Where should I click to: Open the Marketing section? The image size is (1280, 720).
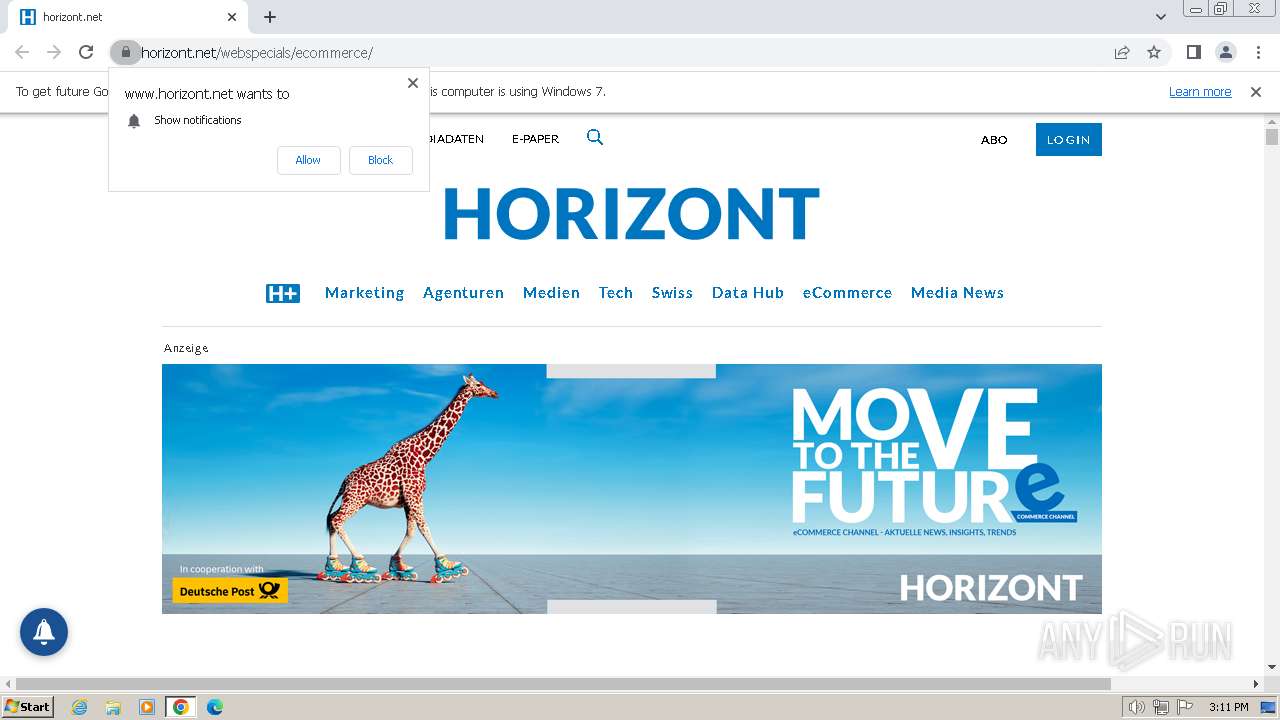tap(364, 293)
